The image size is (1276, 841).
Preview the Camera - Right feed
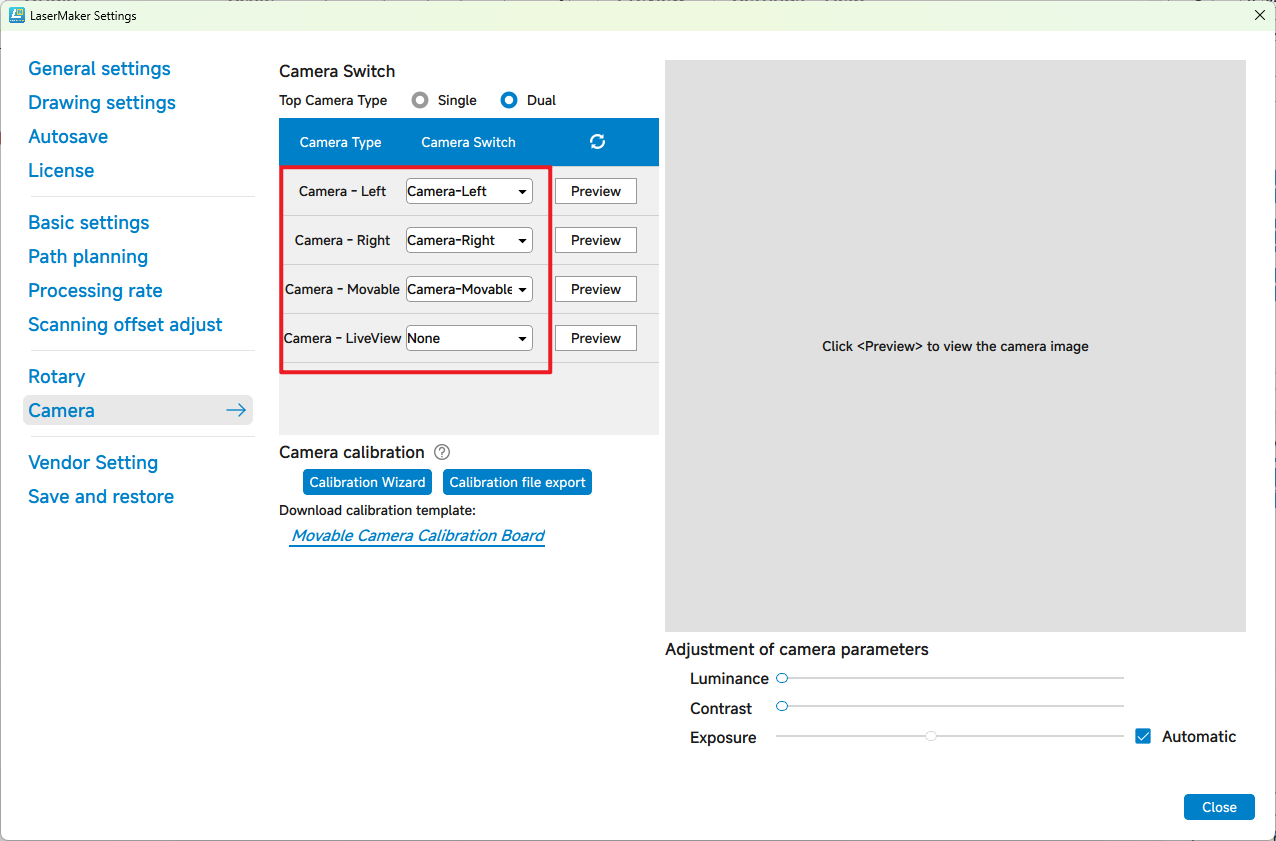[x=596, y=240]
